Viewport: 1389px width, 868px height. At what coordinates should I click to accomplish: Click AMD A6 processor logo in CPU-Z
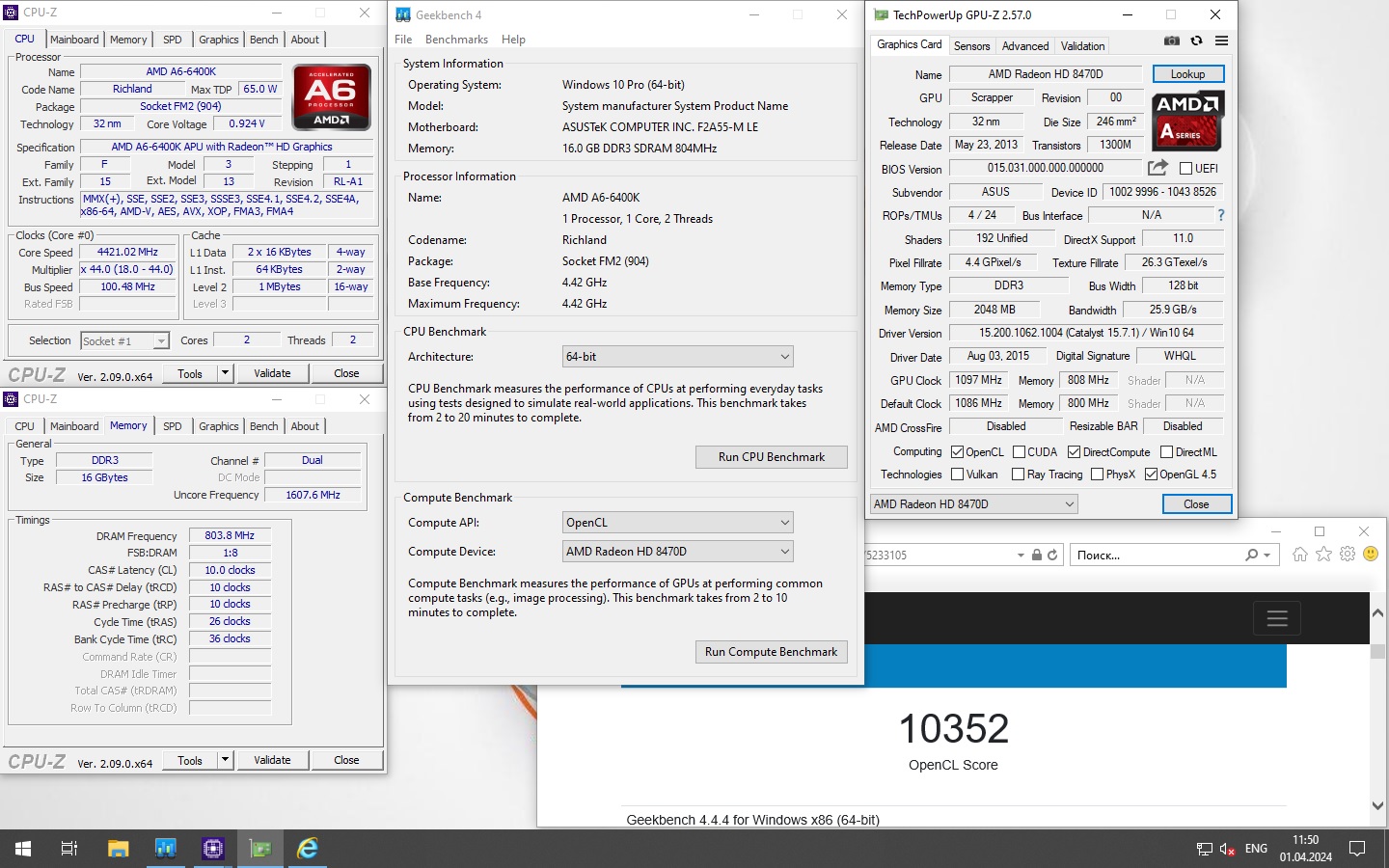(331, 96)
